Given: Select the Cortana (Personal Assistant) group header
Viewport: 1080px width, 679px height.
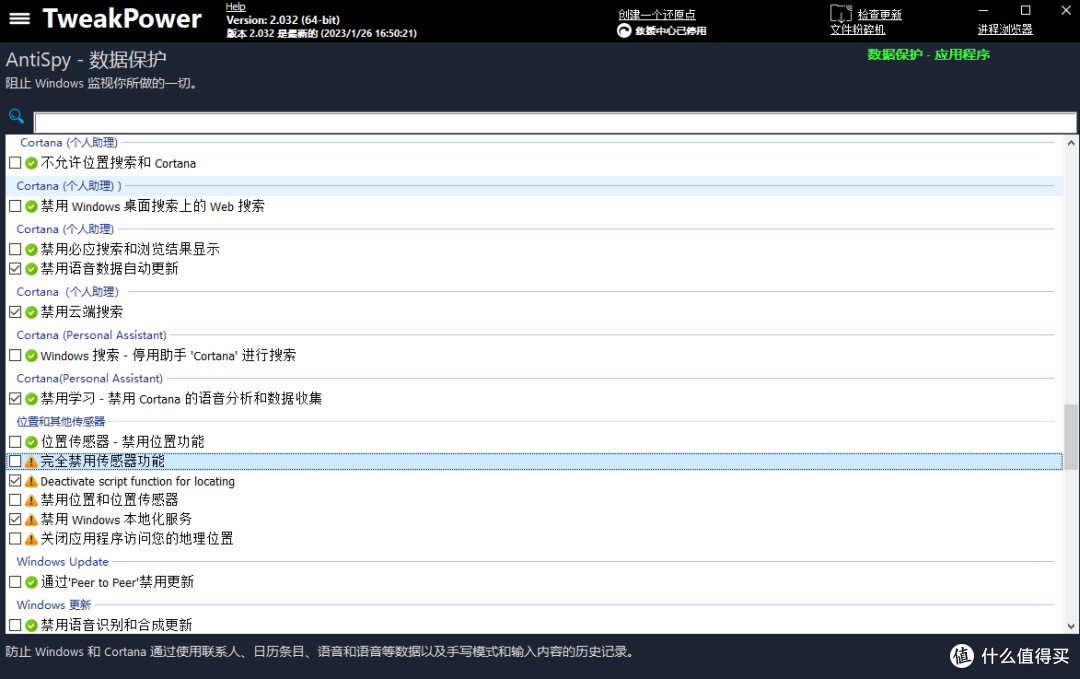Looking at the screenshot, I should click(x=92, y=335).
